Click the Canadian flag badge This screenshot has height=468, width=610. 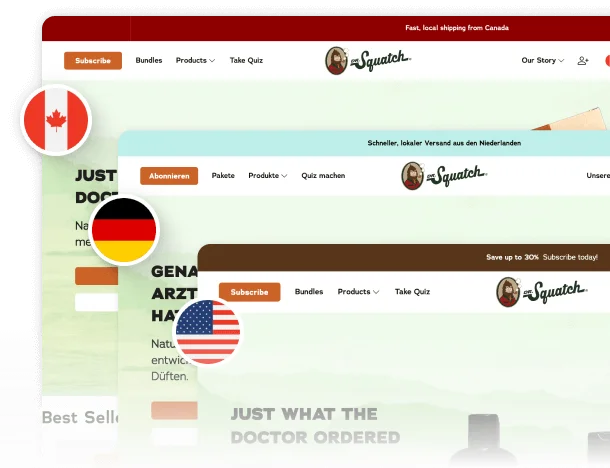pos(56,120)
